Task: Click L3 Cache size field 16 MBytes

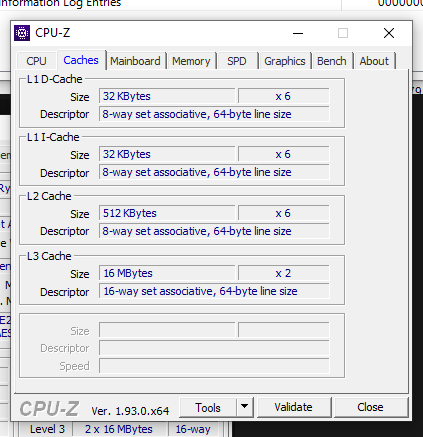Action: [x=167, y=273]
